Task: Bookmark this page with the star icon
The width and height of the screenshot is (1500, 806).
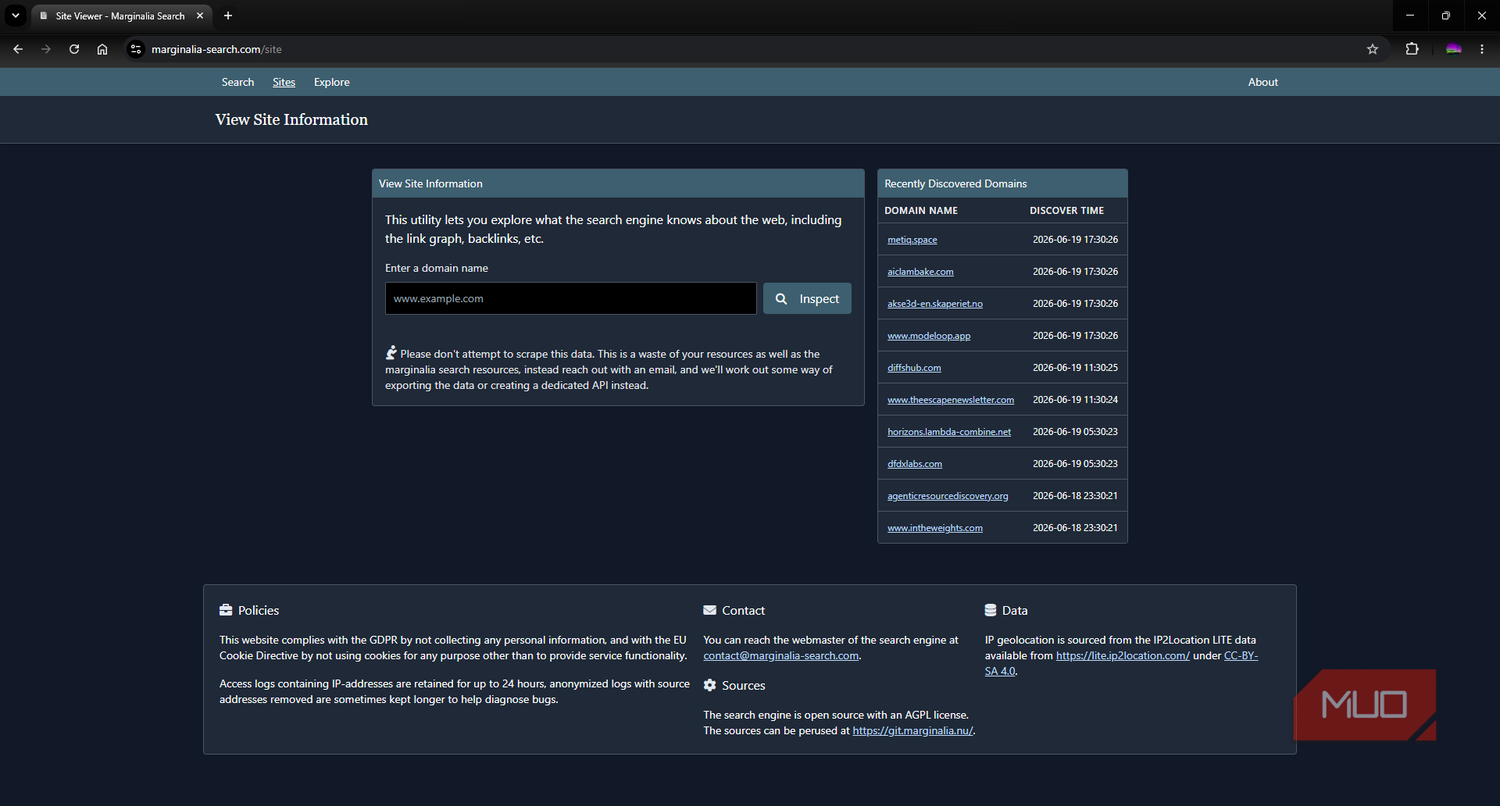Action: point(1372,49)
